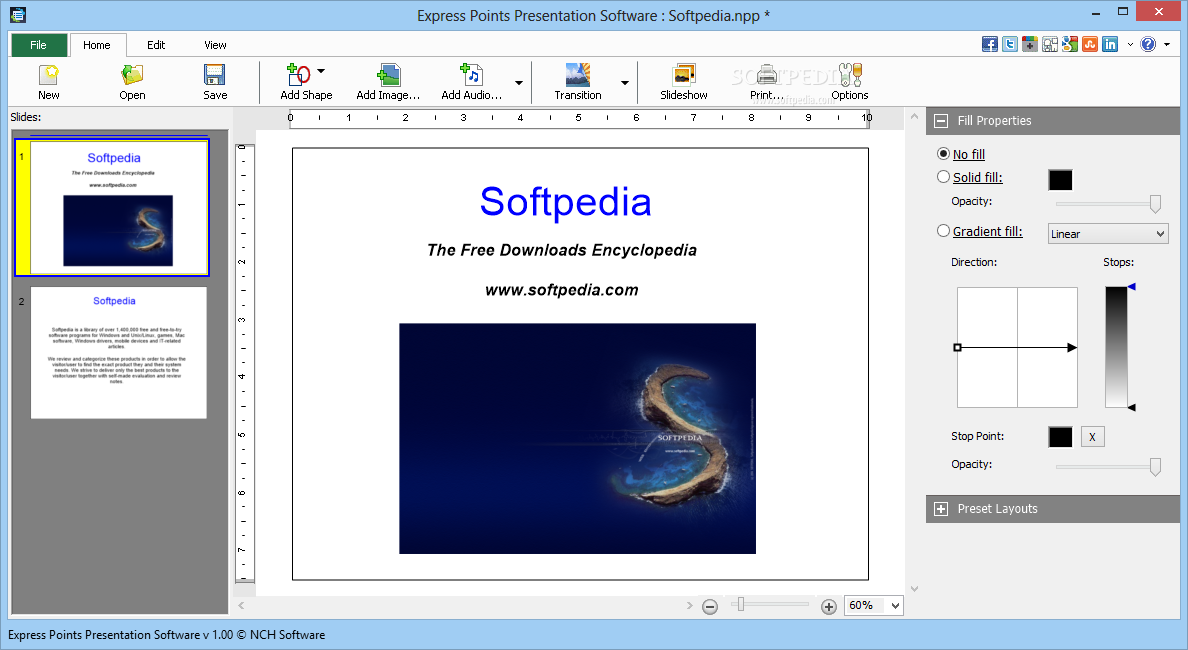The width and height of the screenshot is (1188, 650).
Task: Click the Open file icon
Action: click(x=132, y=75)
